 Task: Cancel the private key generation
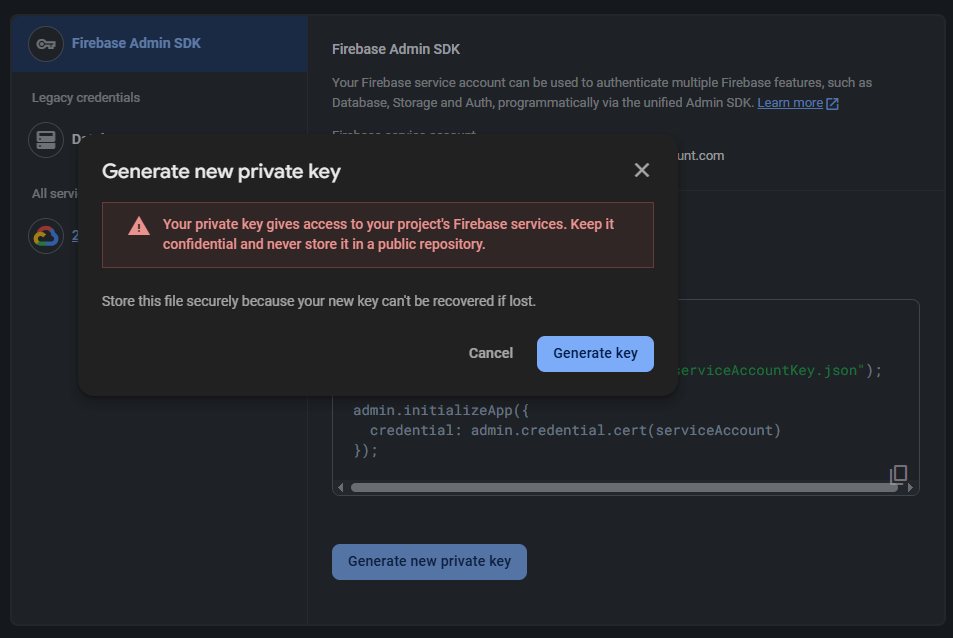[490, 354]
